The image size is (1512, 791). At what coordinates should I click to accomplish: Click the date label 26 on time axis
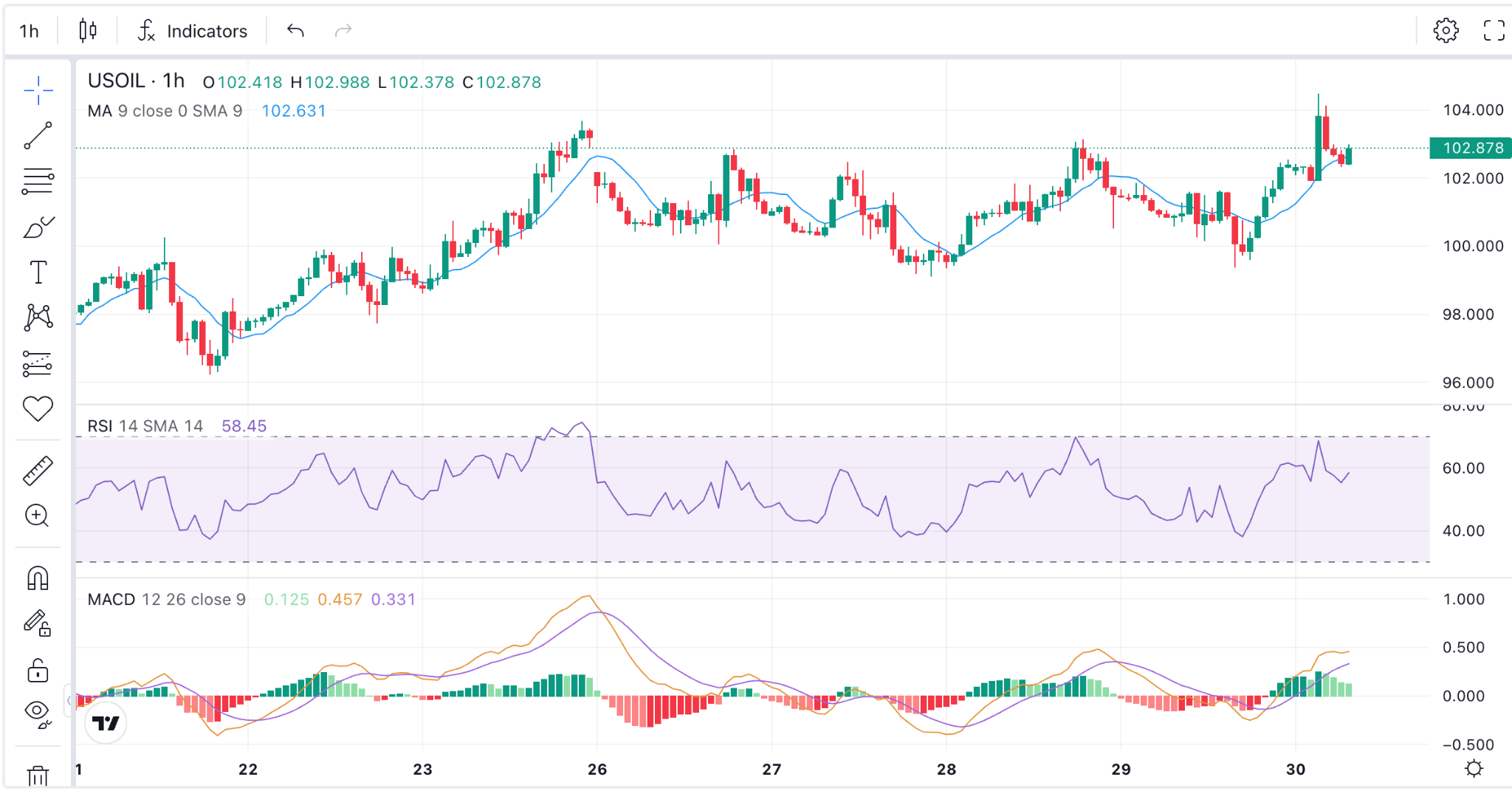pyautogui.click(x=597, y=770)
